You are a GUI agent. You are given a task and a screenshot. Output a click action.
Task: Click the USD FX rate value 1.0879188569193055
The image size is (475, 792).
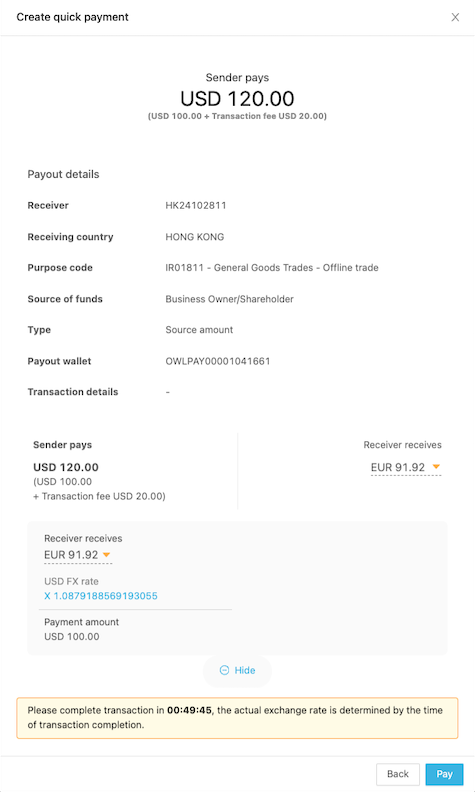101,596
